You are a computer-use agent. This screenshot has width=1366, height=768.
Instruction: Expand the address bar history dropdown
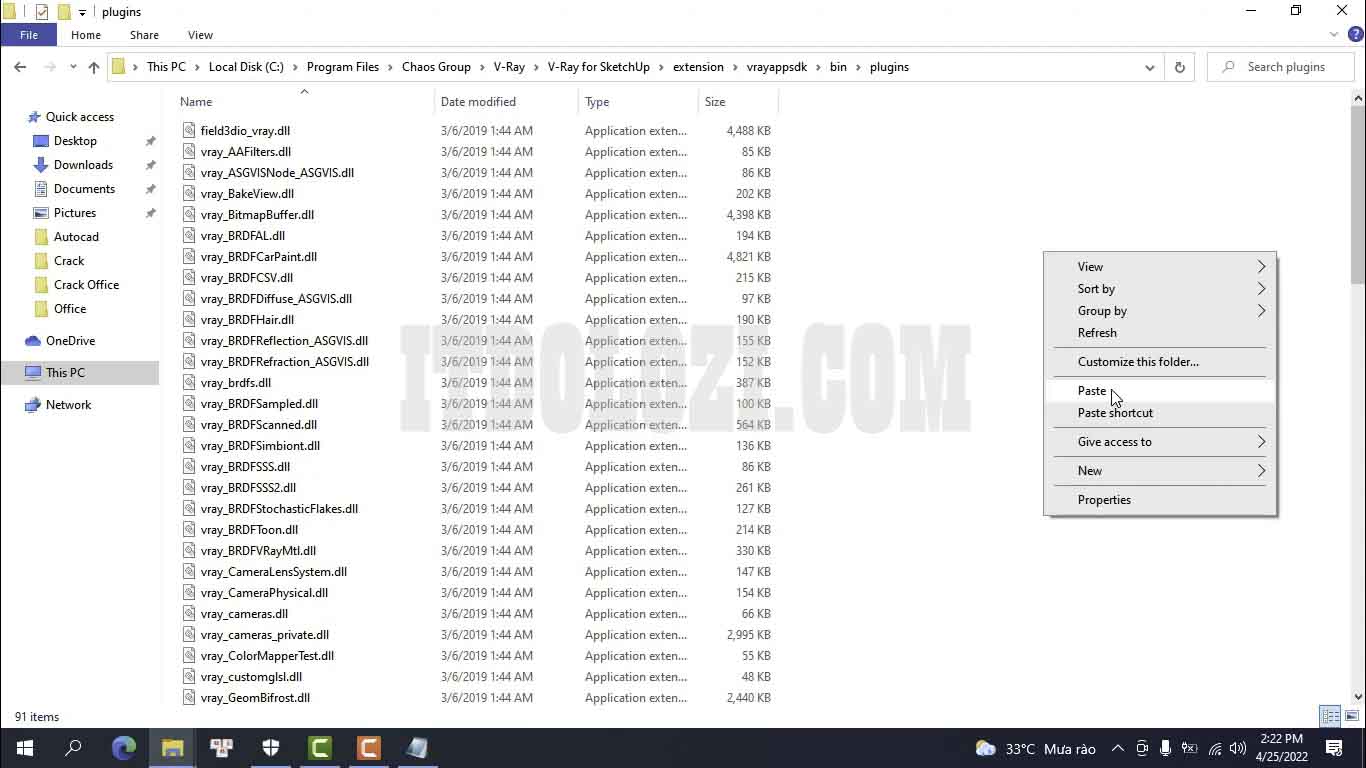[1149, 67]
